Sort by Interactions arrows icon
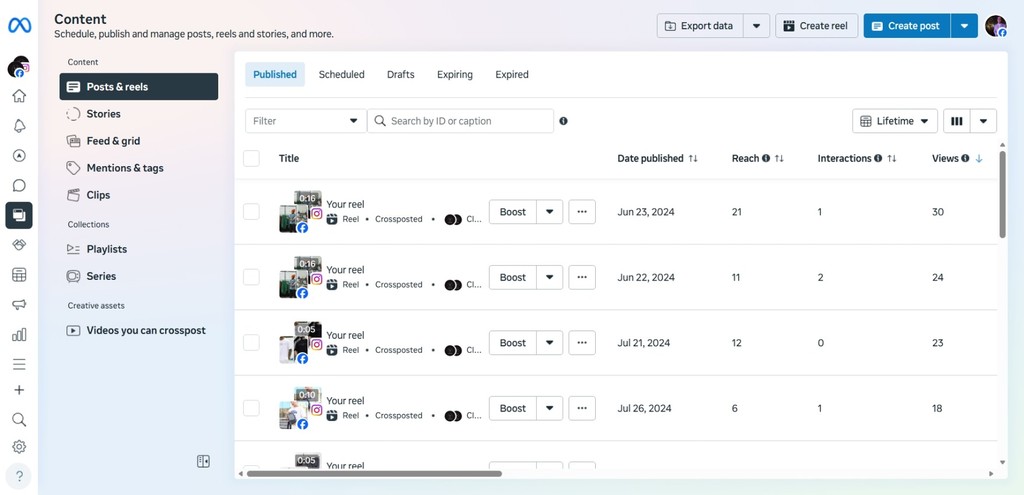This screenshot has height=495, width=1024. point(892,158)
